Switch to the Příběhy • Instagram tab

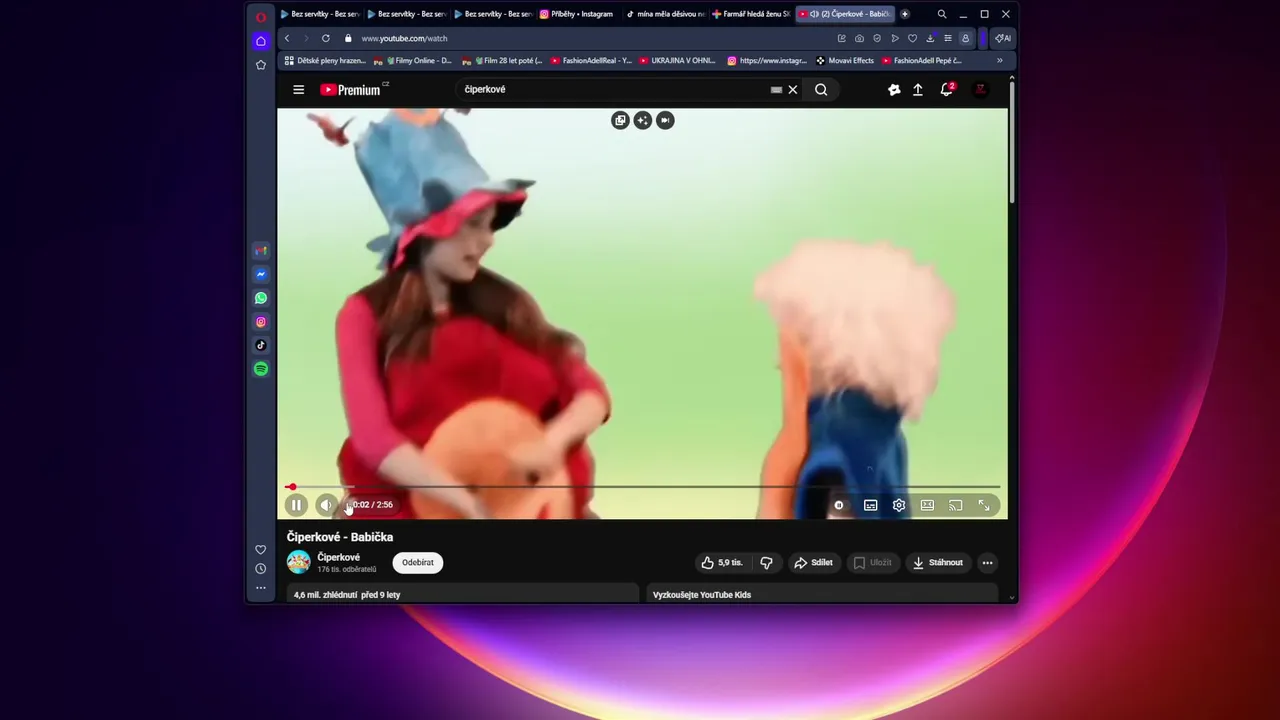(x=577, y=14)
